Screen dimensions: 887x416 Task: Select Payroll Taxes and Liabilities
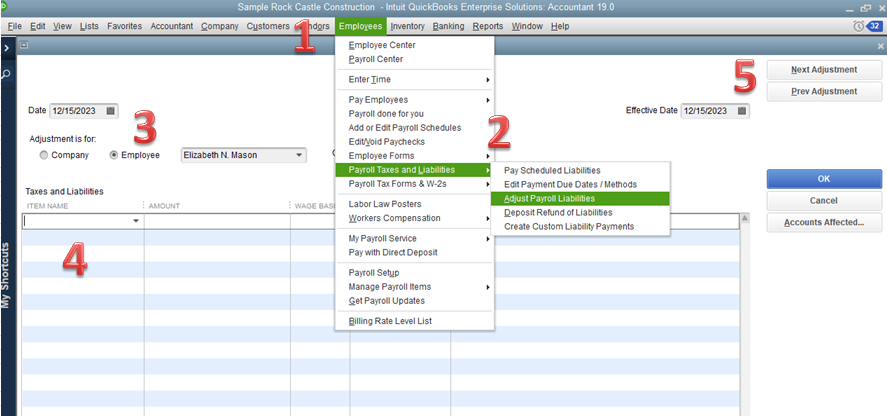coord(415,170)
